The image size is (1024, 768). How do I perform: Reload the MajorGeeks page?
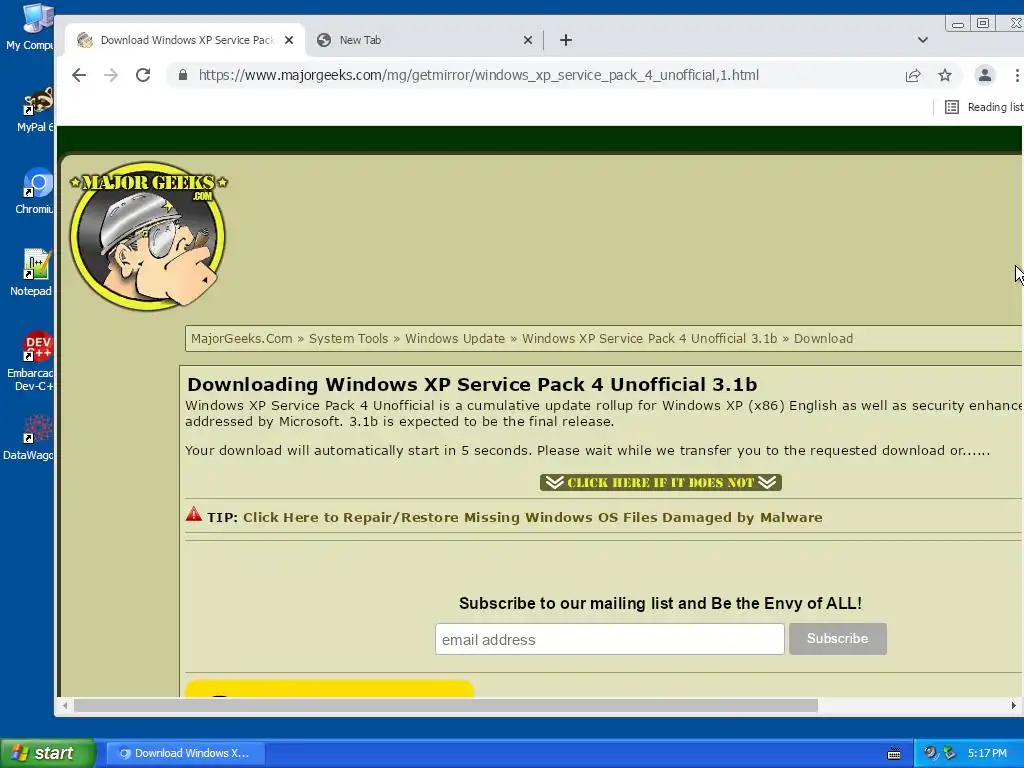[x=143, y=75]
